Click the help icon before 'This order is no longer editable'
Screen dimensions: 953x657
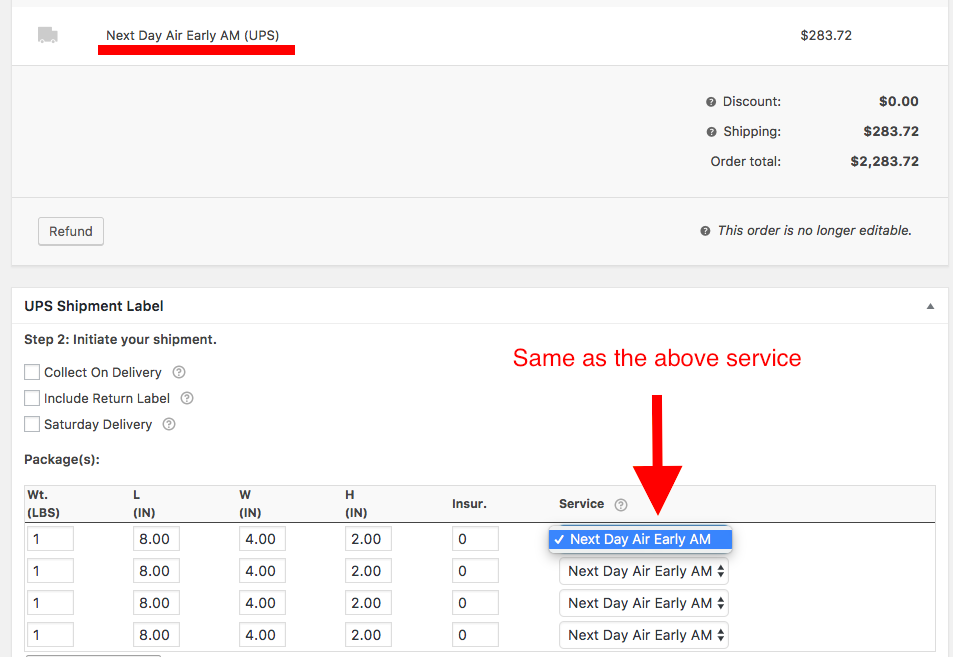pos(705,231)
